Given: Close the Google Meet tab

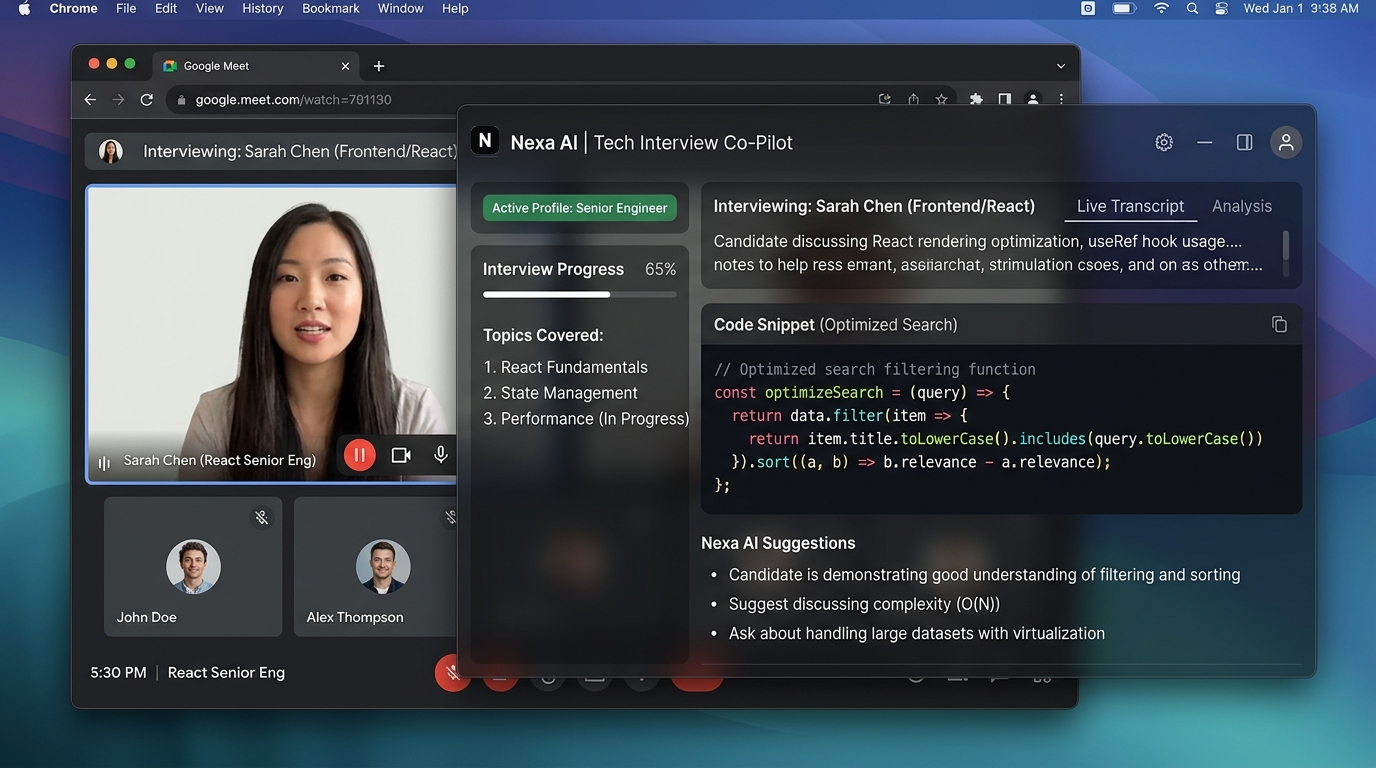Looking at the screenshot, I should coord(345,66).
